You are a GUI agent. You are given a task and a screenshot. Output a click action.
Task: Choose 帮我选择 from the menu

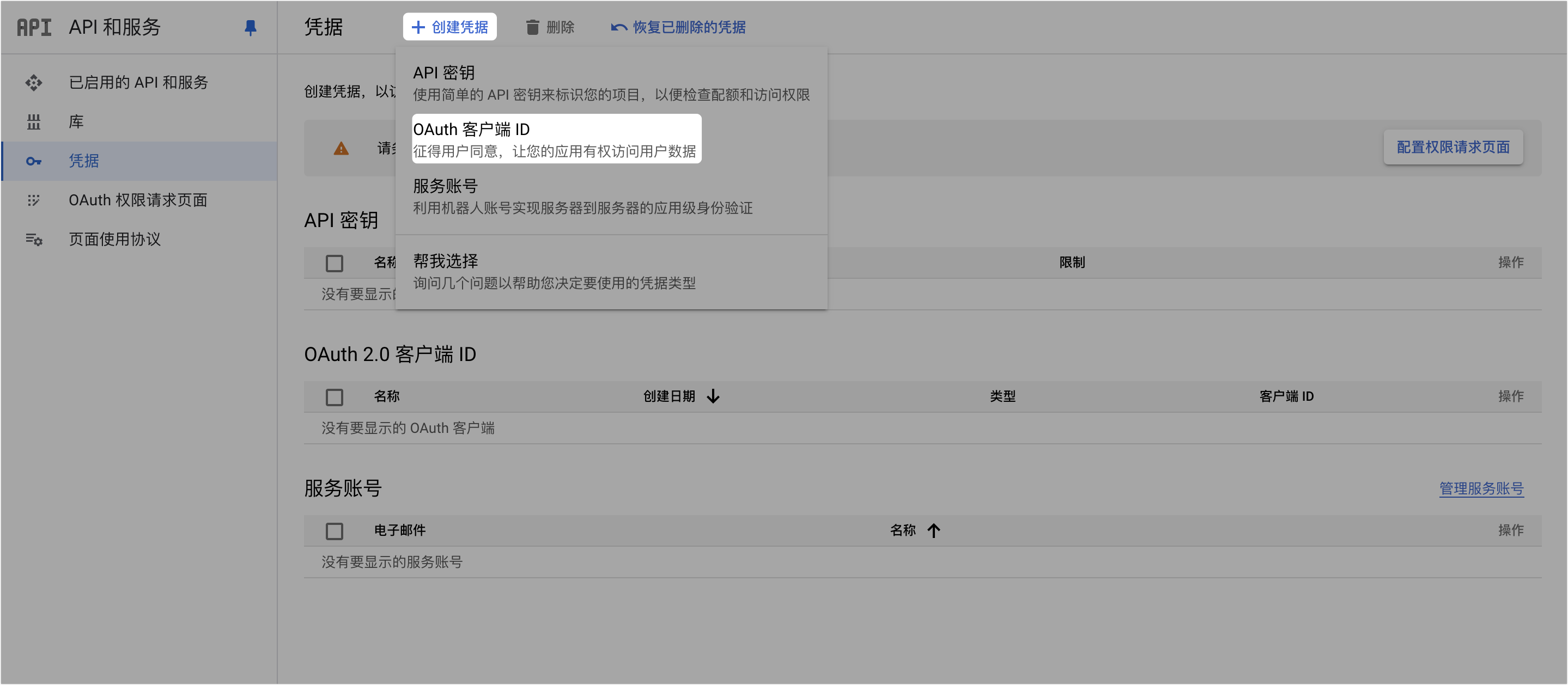tap(611, 271)
